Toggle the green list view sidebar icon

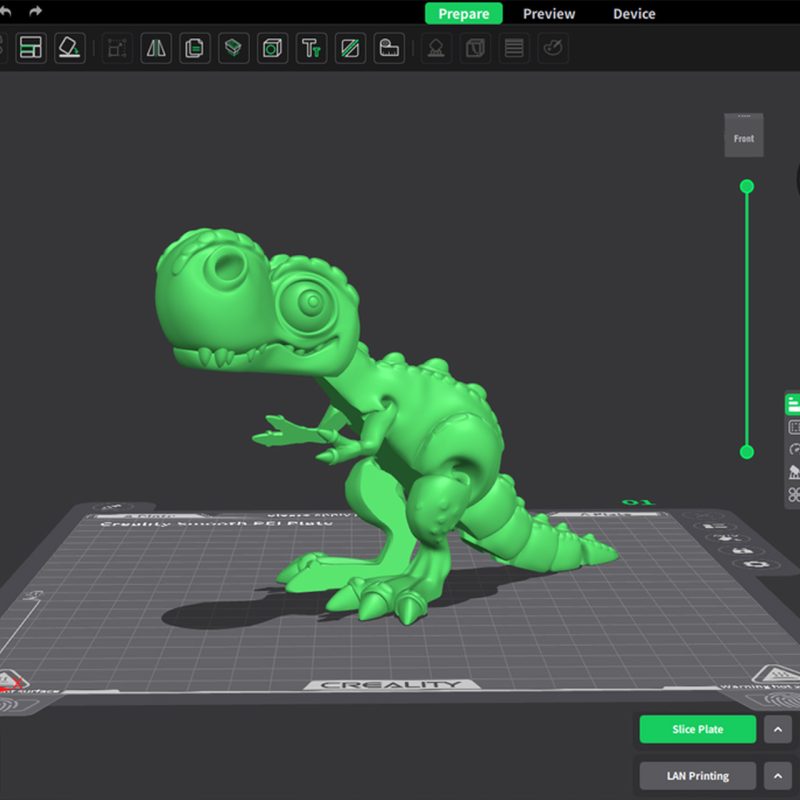[793, 404]
